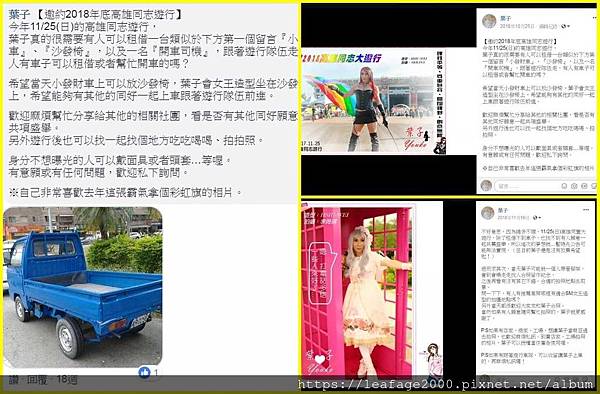Screen dimensions: 600x394
Task: Click line starting 歡迎麻煩幫忙分享給其他的相關社團
Action: point(153,116)
